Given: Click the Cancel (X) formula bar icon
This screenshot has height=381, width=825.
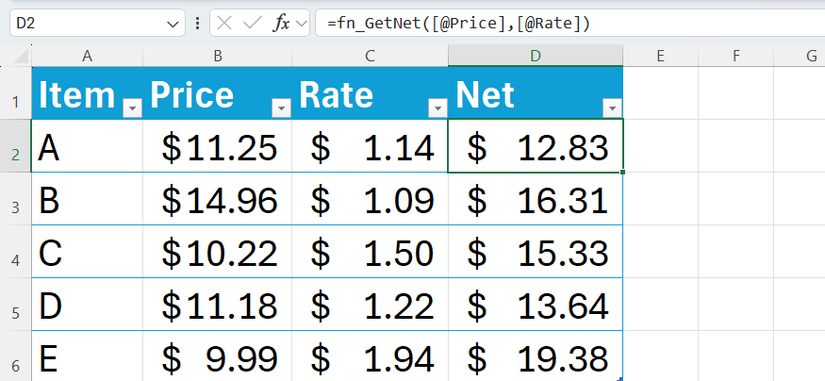Looking at the screenshot, I should [x=225, y=23].
